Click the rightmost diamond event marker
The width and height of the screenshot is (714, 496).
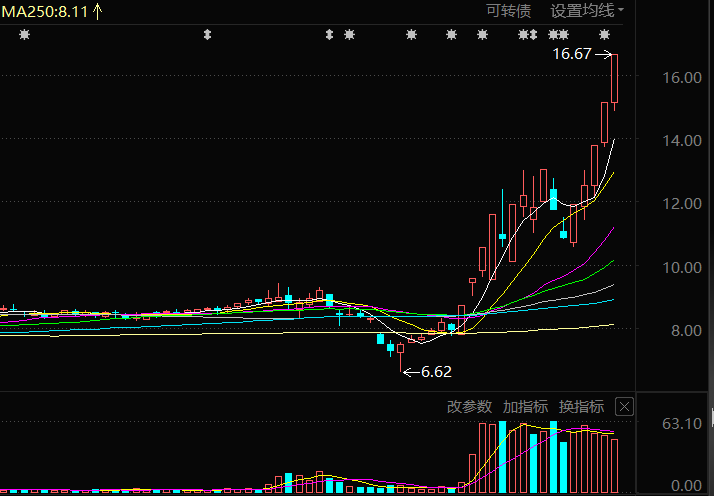(x=533, y=35)
